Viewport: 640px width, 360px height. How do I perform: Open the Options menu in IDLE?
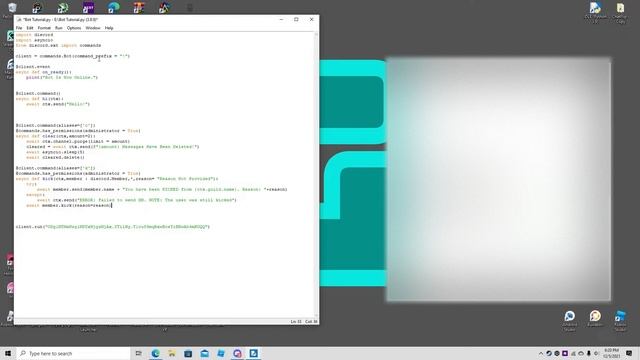tap(74, 28)
